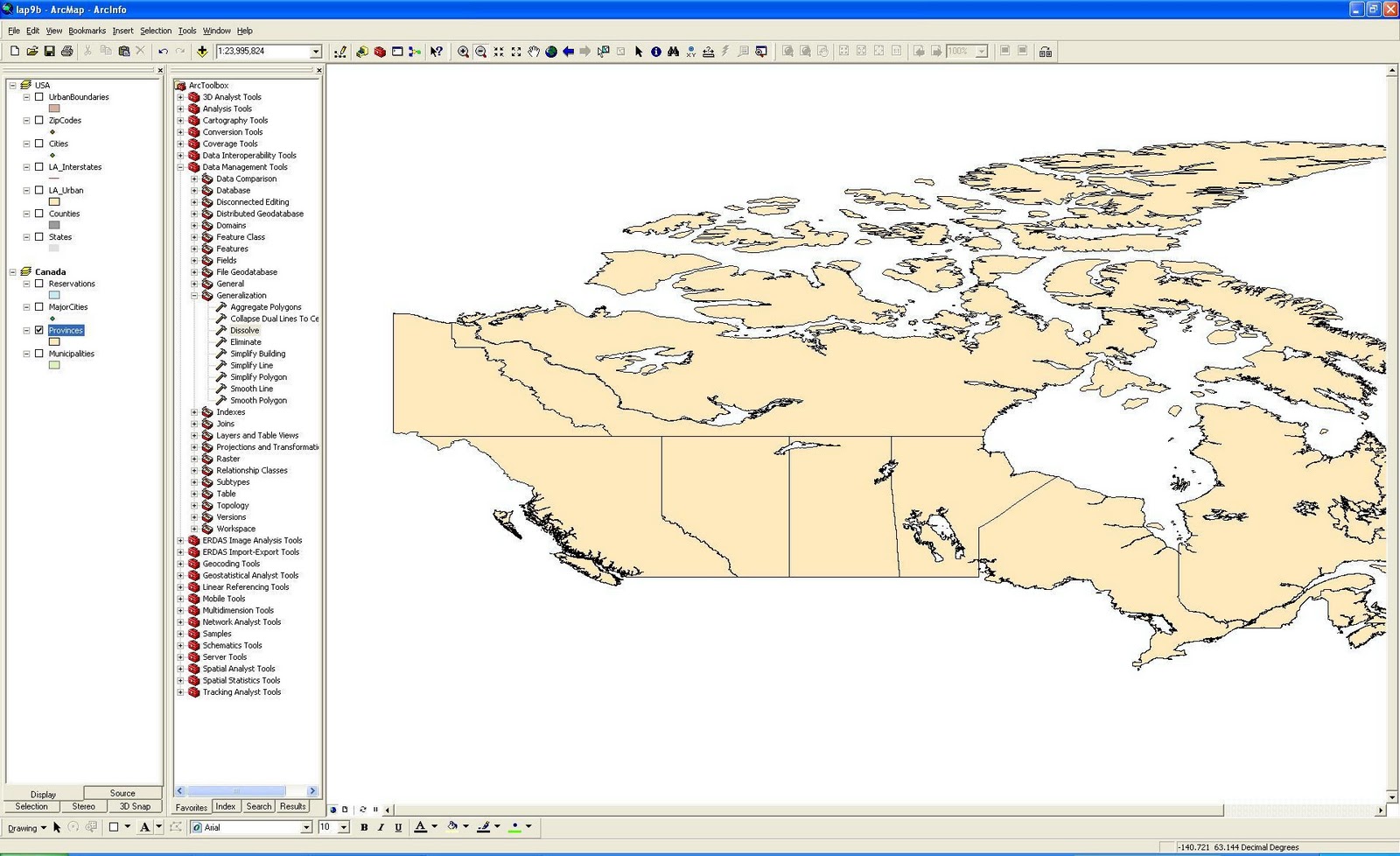1400x856 pixels.
Task: Select the Zoom In tool
Action: [463, 51]
